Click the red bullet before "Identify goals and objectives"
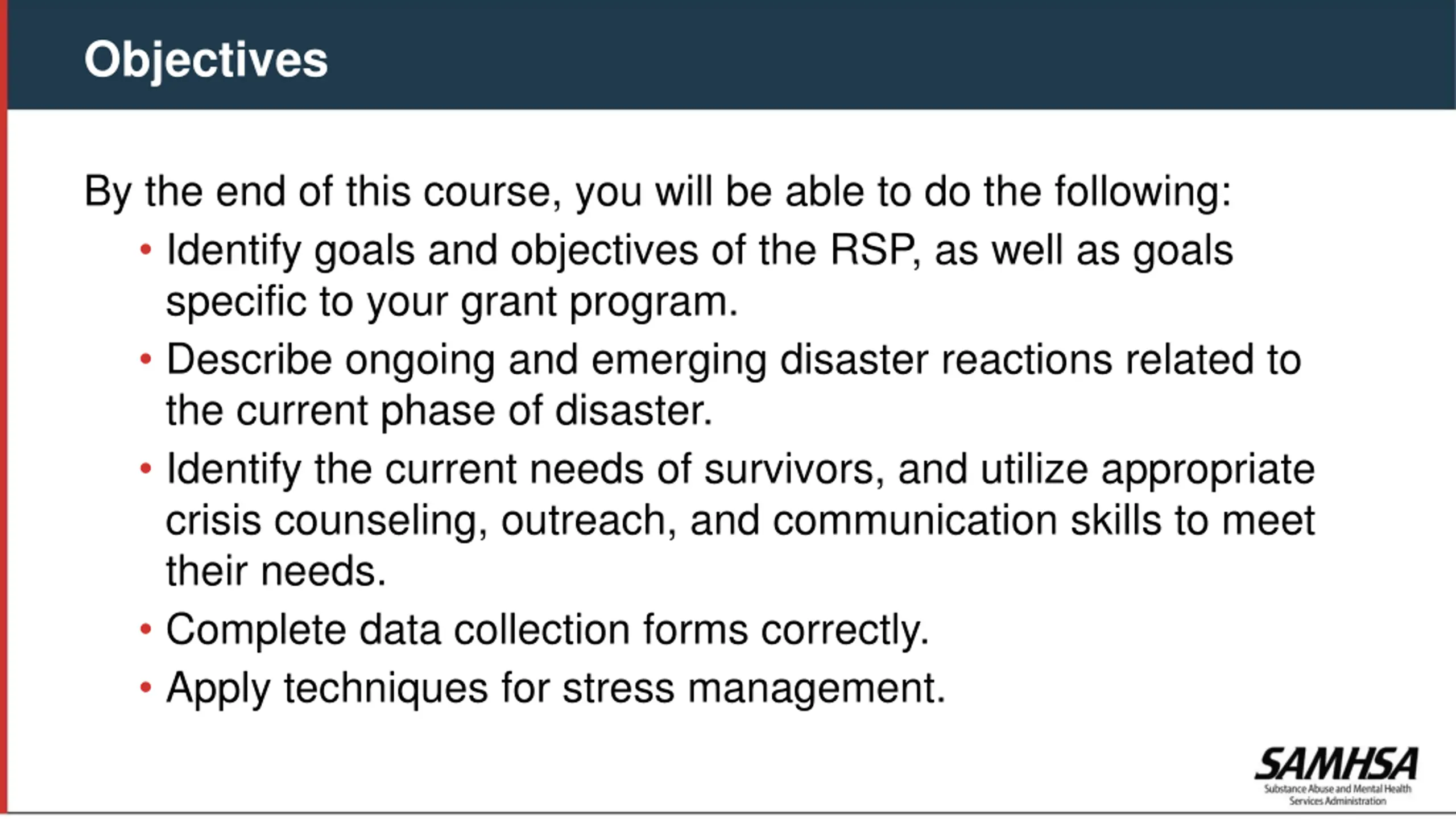The height and width of the screenshot is (819, 1456). tap(146, 249)
